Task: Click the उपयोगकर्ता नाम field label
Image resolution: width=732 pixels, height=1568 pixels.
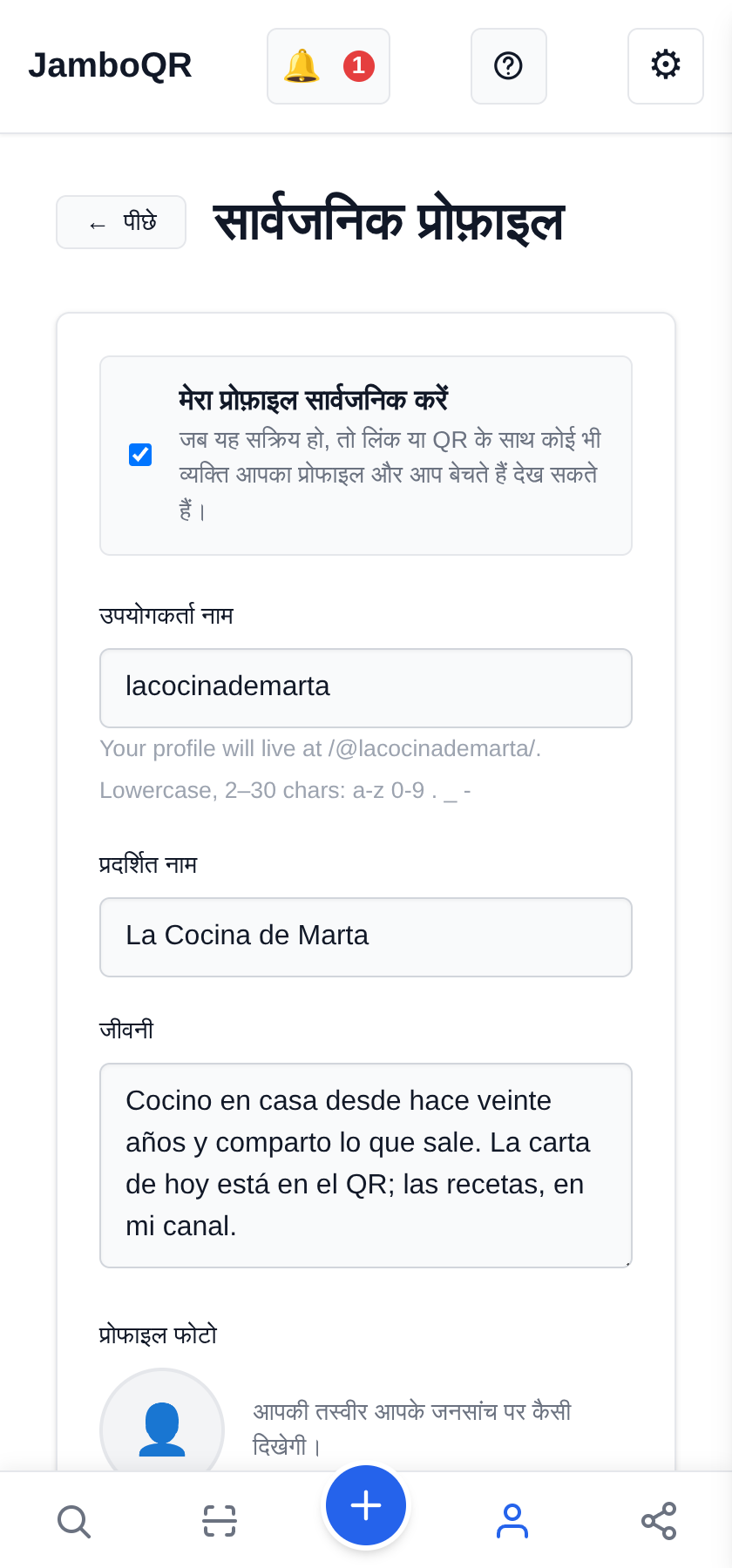Action: pyautogui.click(x=166, y=616)
